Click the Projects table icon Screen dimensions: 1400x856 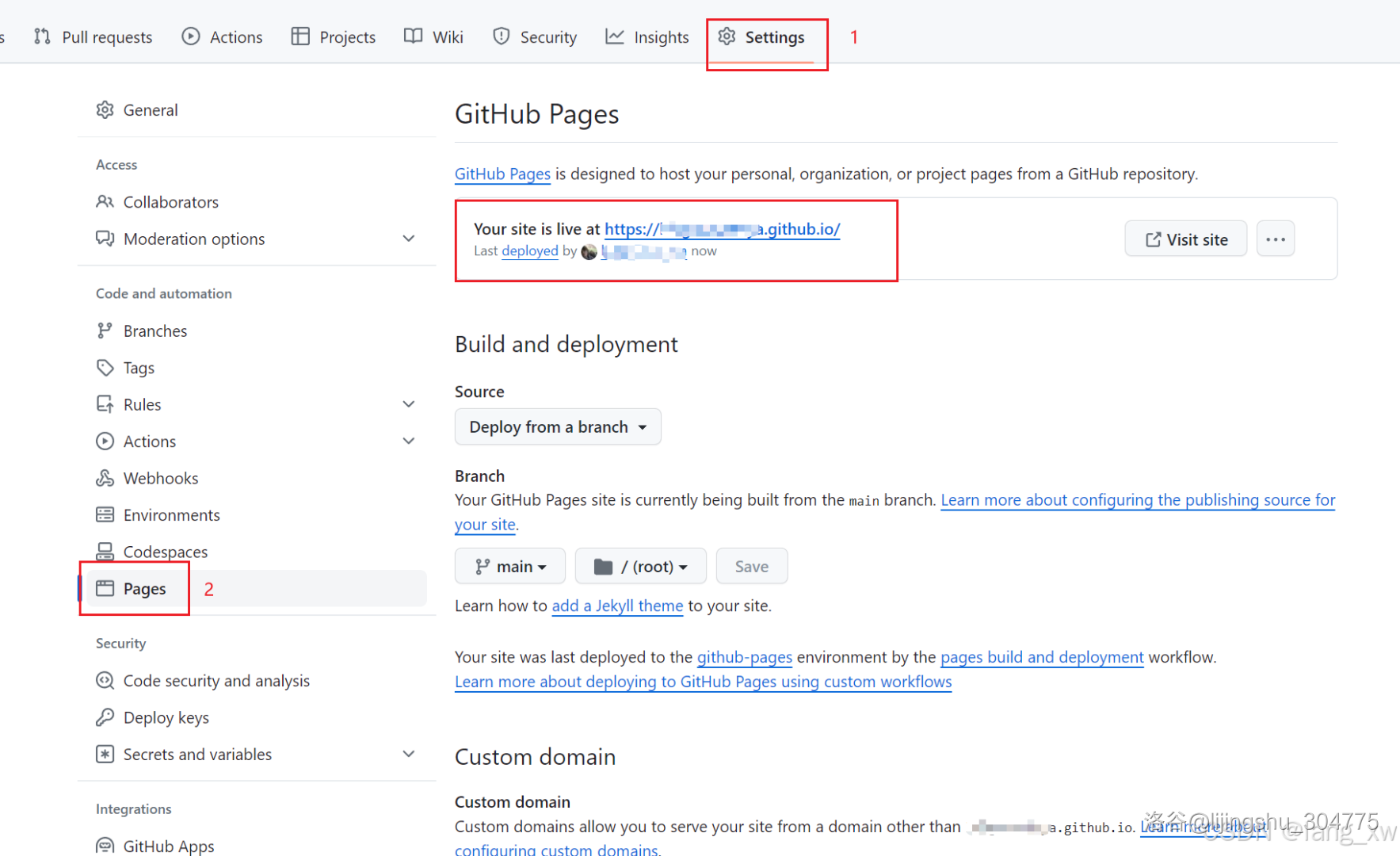[x=300, y=36]
